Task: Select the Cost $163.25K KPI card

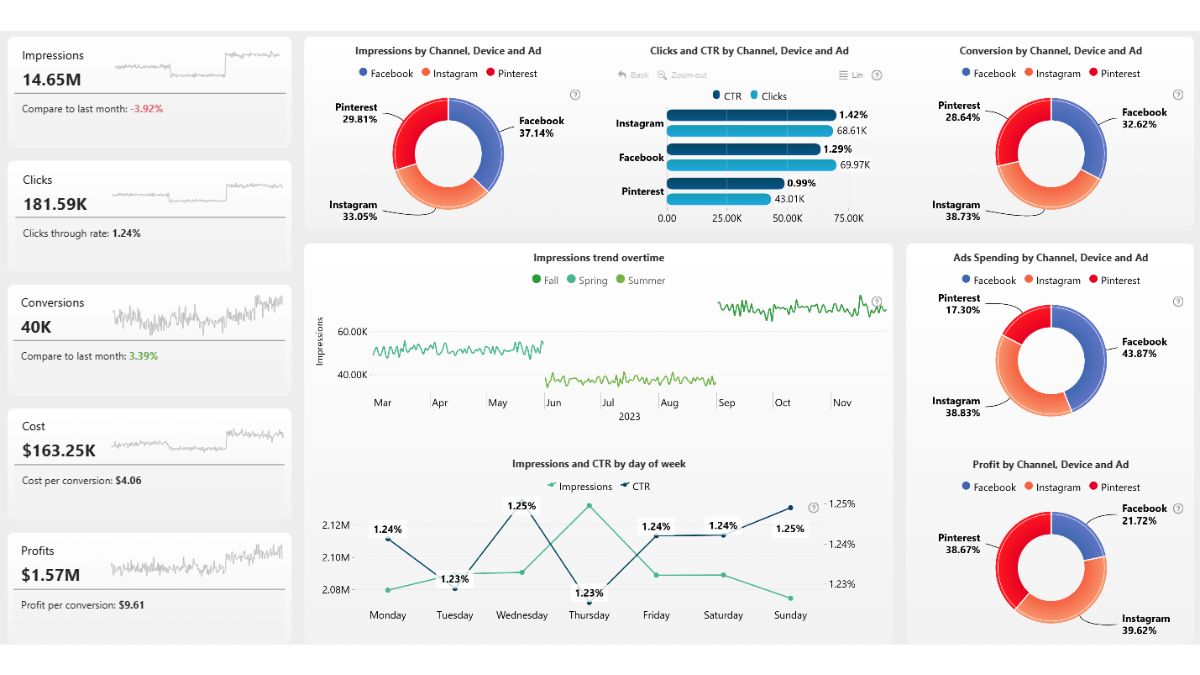Action: 150,463
